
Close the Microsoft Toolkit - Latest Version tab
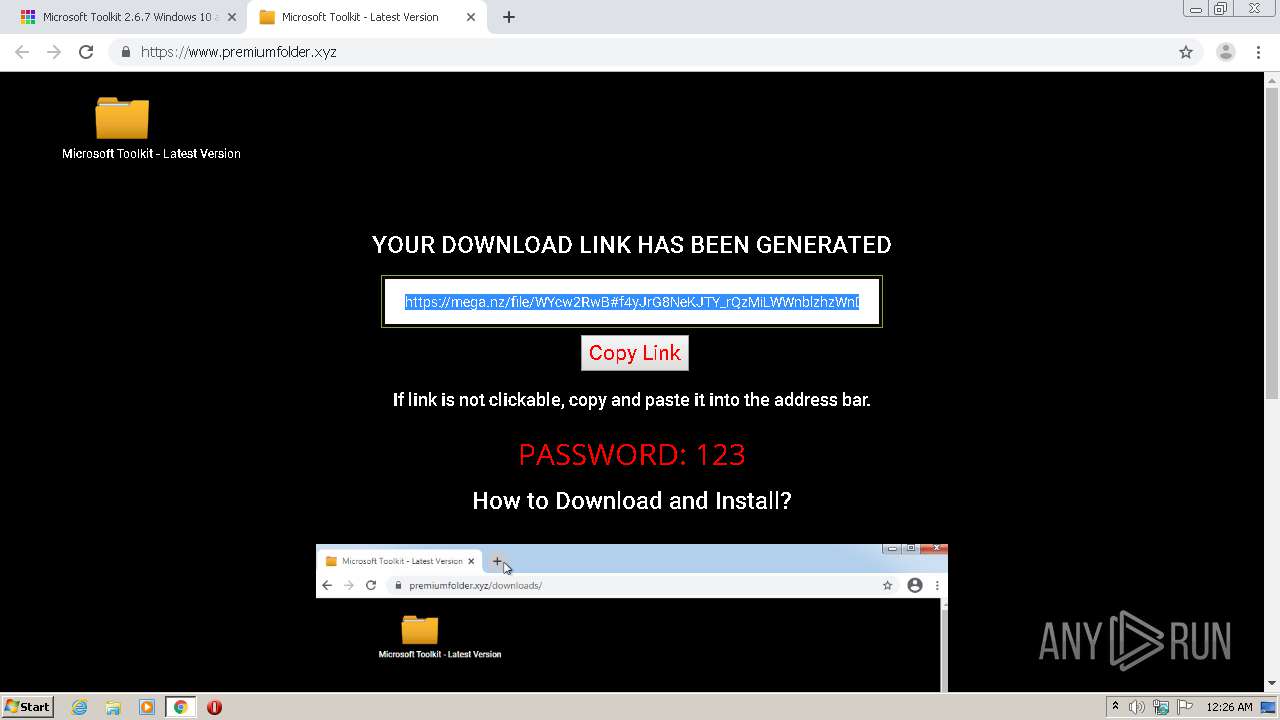(x=471, y=17)
